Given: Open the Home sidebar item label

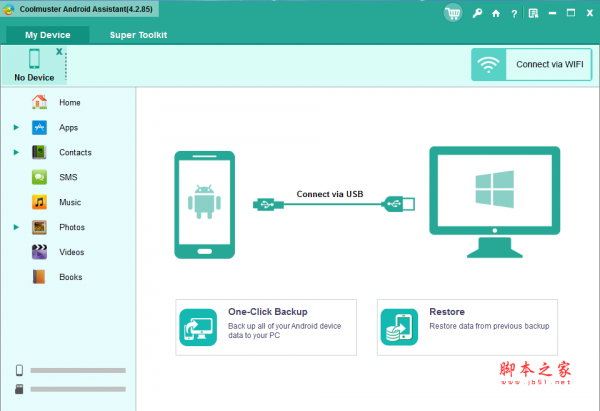Looking at the screenshot, I should [x=70, y=103].
